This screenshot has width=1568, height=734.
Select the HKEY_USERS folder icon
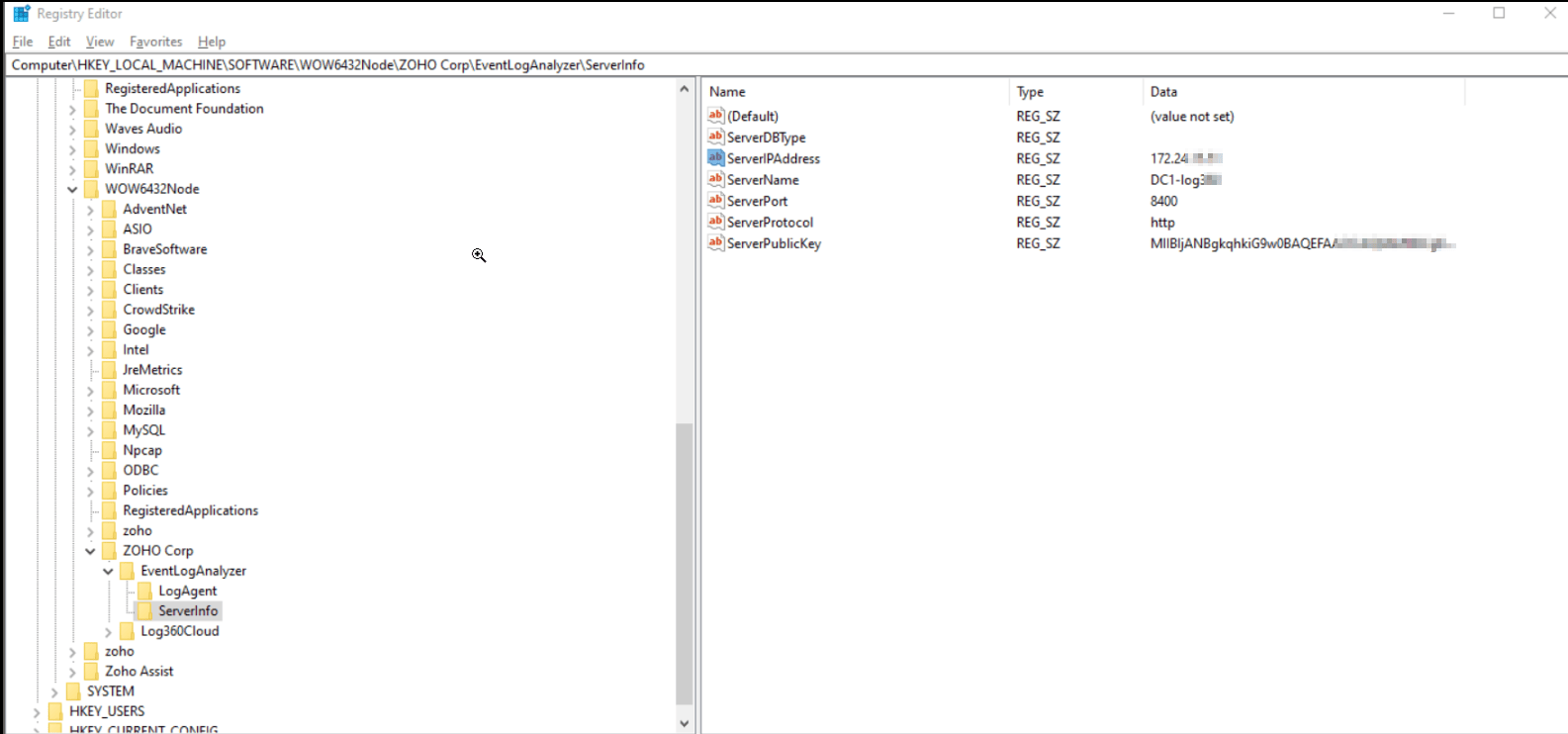56,711
